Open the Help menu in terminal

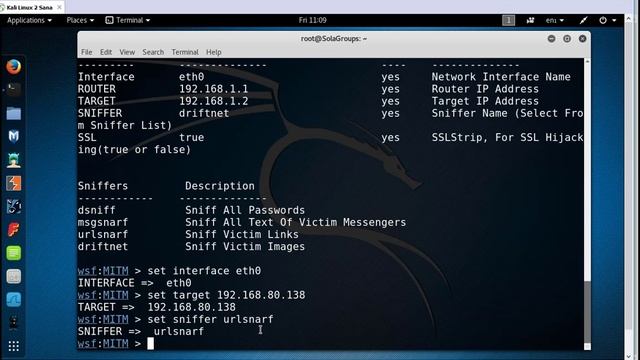tap(213, 52)
